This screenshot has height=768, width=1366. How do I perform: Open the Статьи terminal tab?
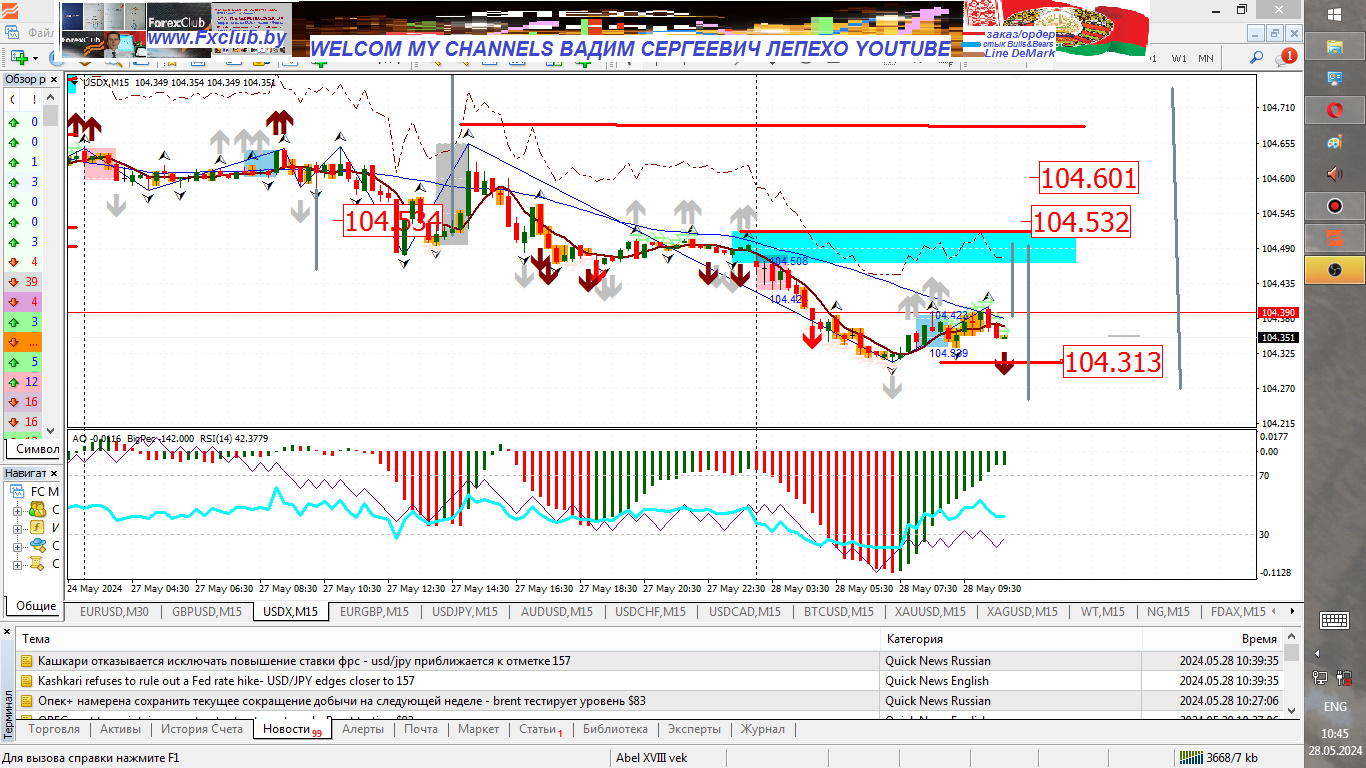pos(540,729)
